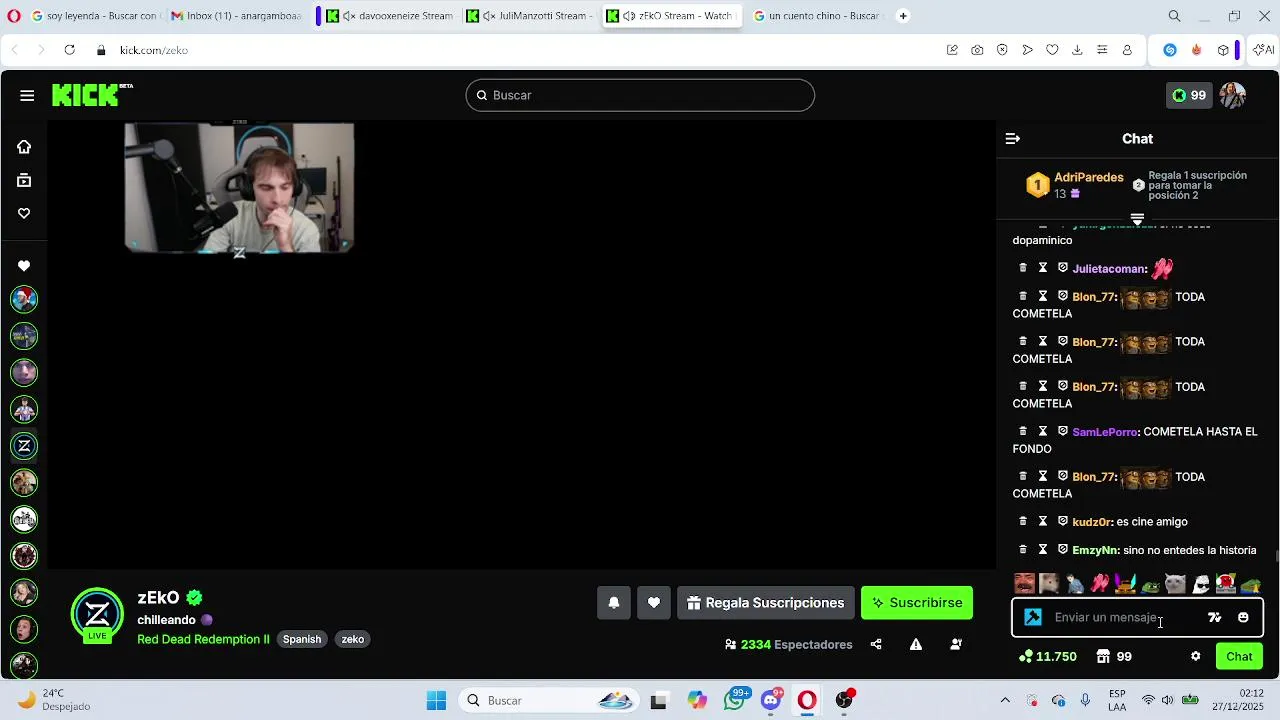Viewport: 1280px width, 720px height.
Task: Switch to davooxeneize Stream tab
Action: tap(387, 16)
